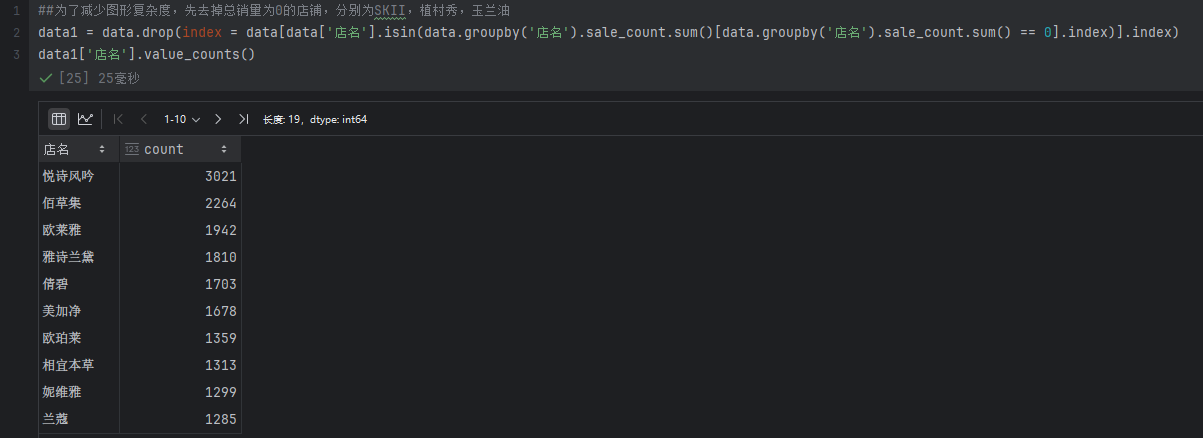Click line number 3 in gutter
The width and height of the screenshot is (1203, 438).
(x=16, y=54)
